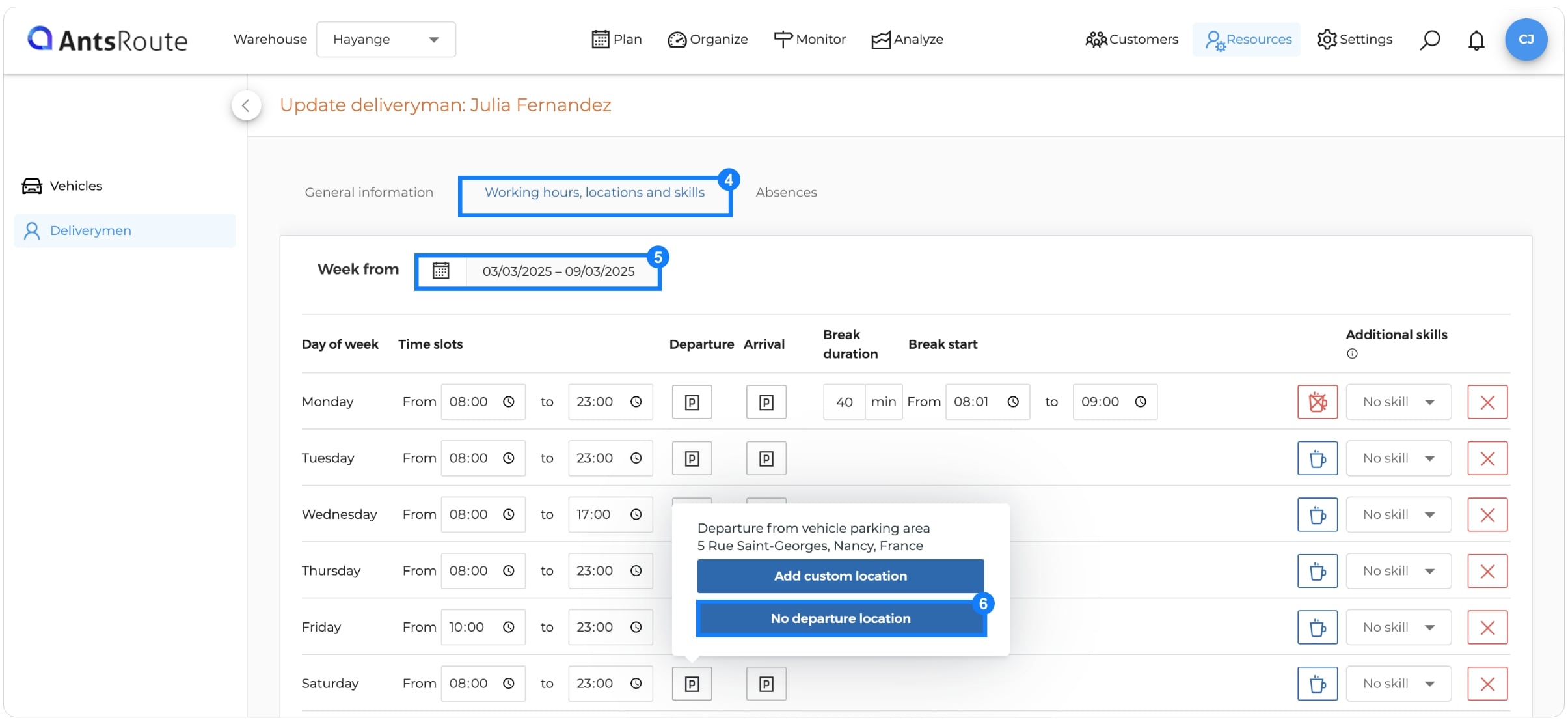
Task: Open the Monitor section
Action: tap(809, 40)
